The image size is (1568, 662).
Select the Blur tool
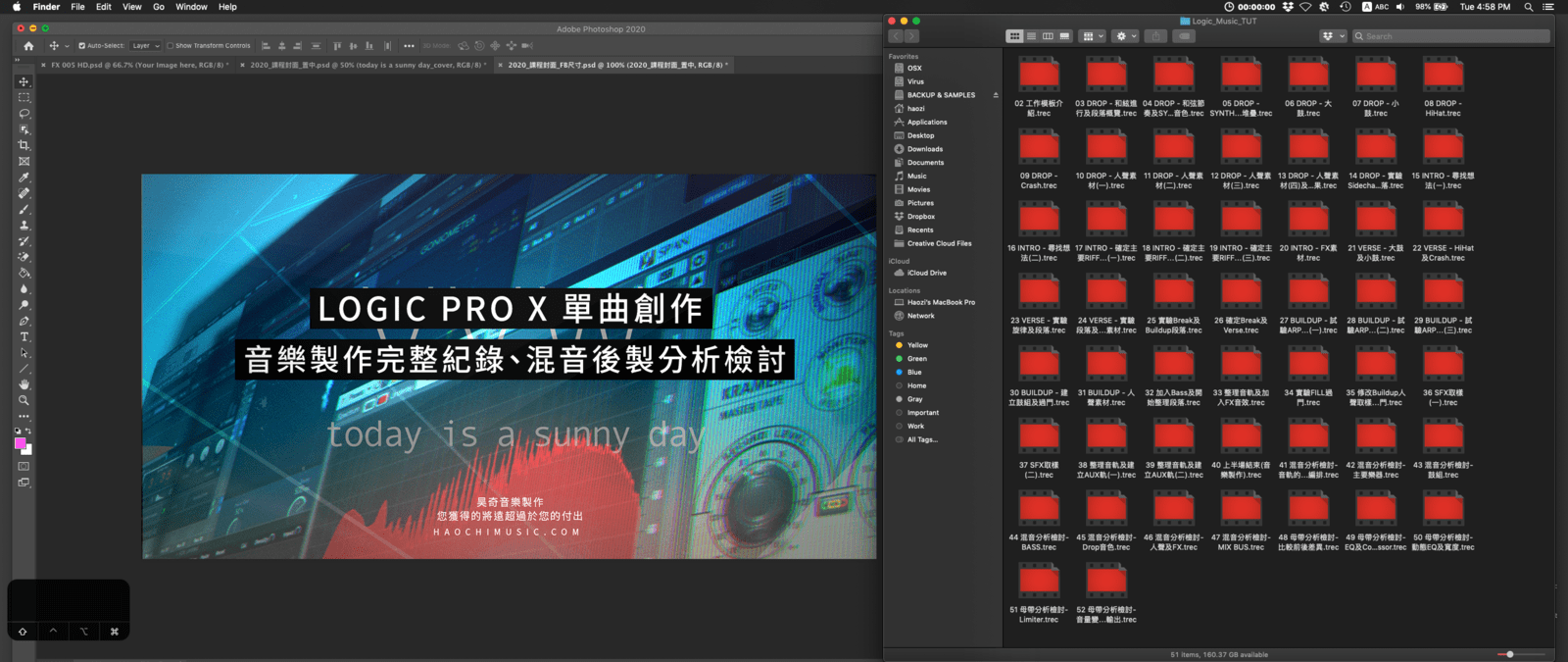pos(24,288)
